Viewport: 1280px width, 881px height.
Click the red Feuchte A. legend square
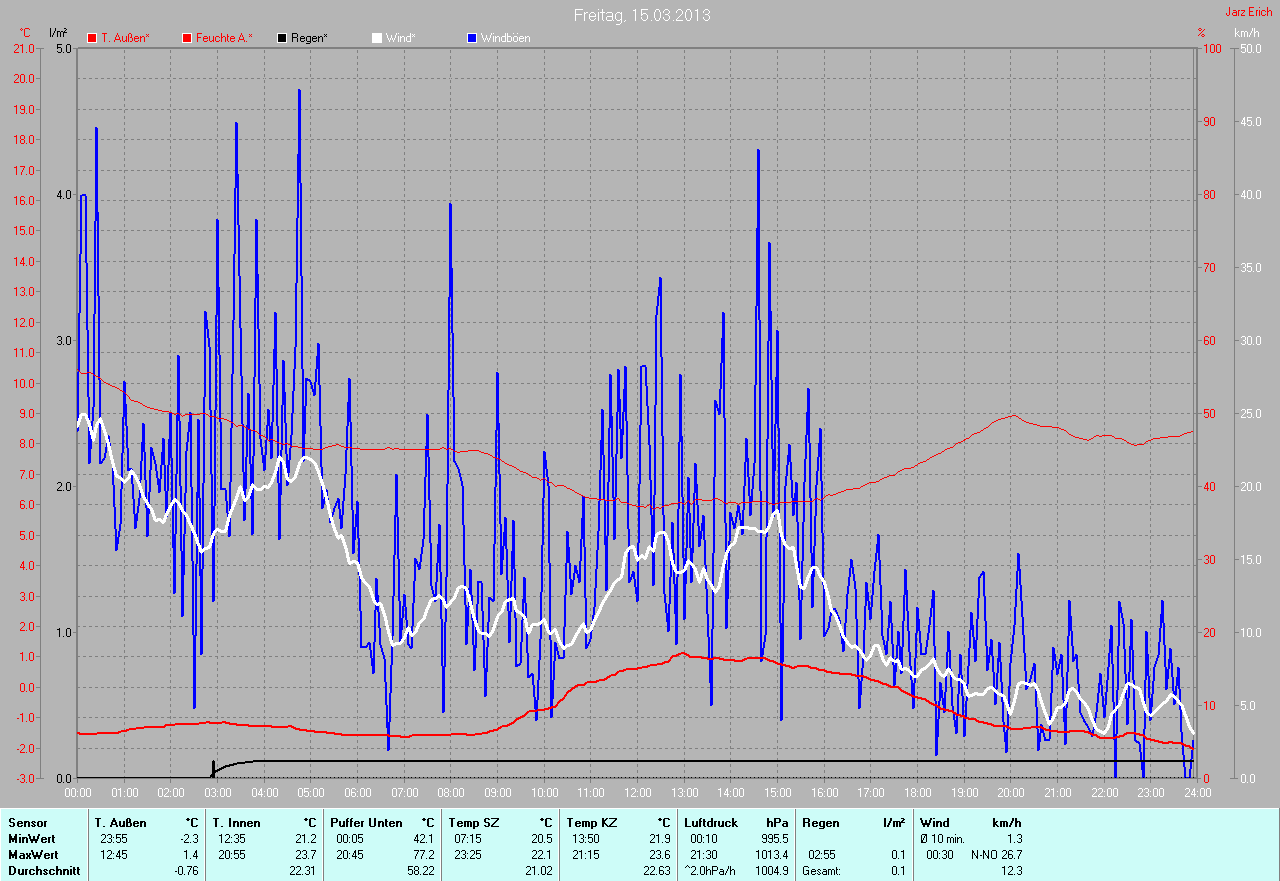pos(187,38)
